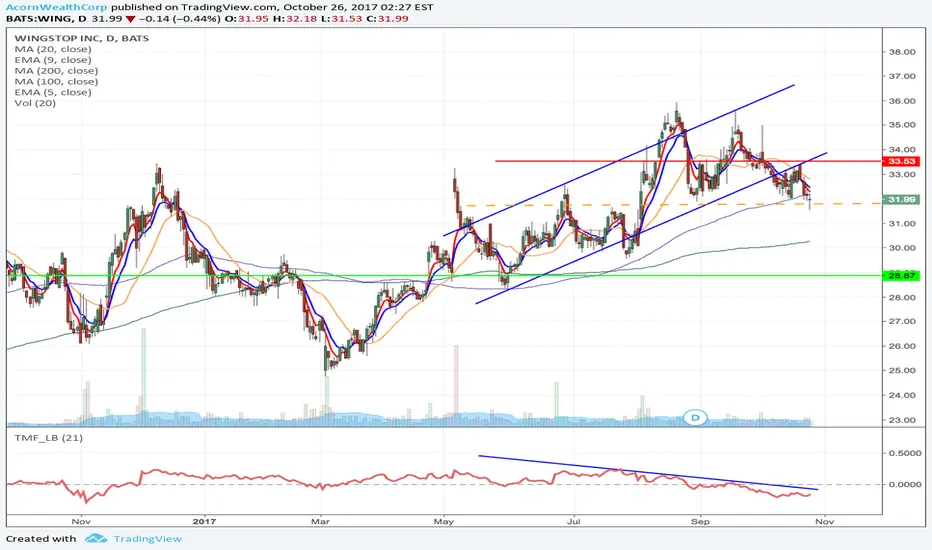Click the 0.0000 oscillator axis label
Image resolution: width=932 pixels, height=550 pixels.
pyautogui.click(x=905, y=485)
